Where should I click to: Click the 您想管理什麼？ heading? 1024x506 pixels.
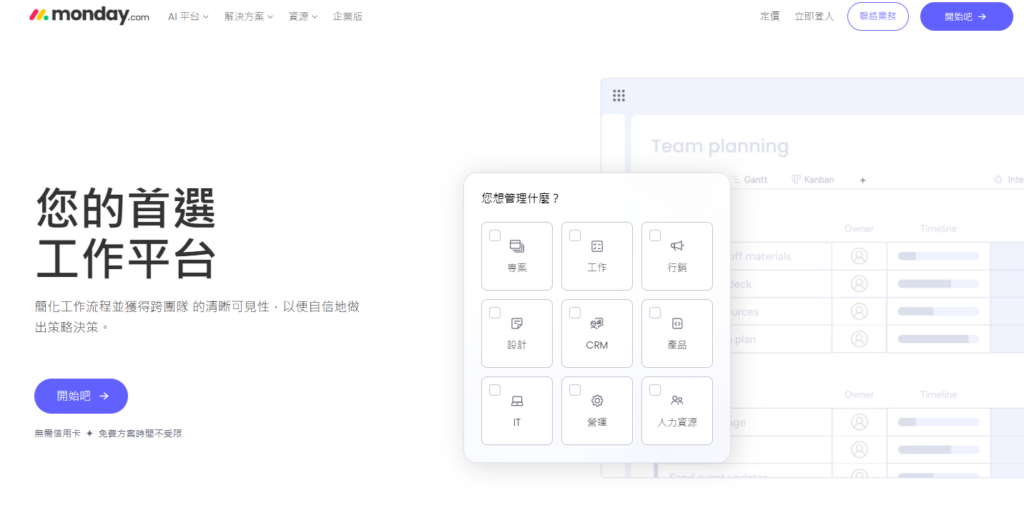tap(520, 198)
